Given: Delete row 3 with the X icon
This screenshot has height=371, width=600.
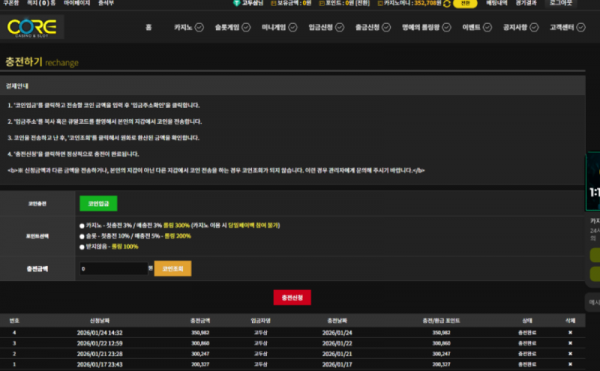Looking at the screenshot, I should pos(570,343).
